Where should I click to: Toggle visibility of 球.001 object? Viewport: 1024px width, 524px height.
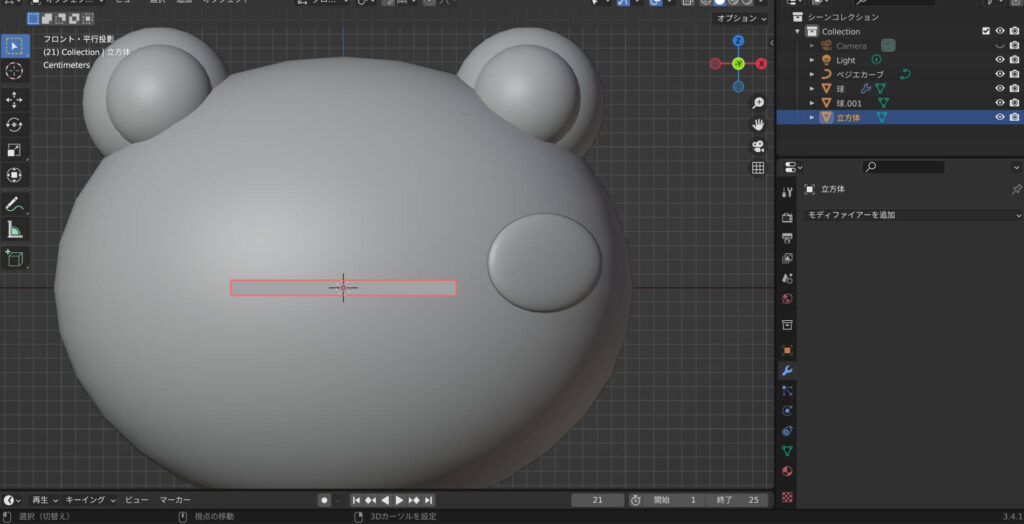(999, 103)
